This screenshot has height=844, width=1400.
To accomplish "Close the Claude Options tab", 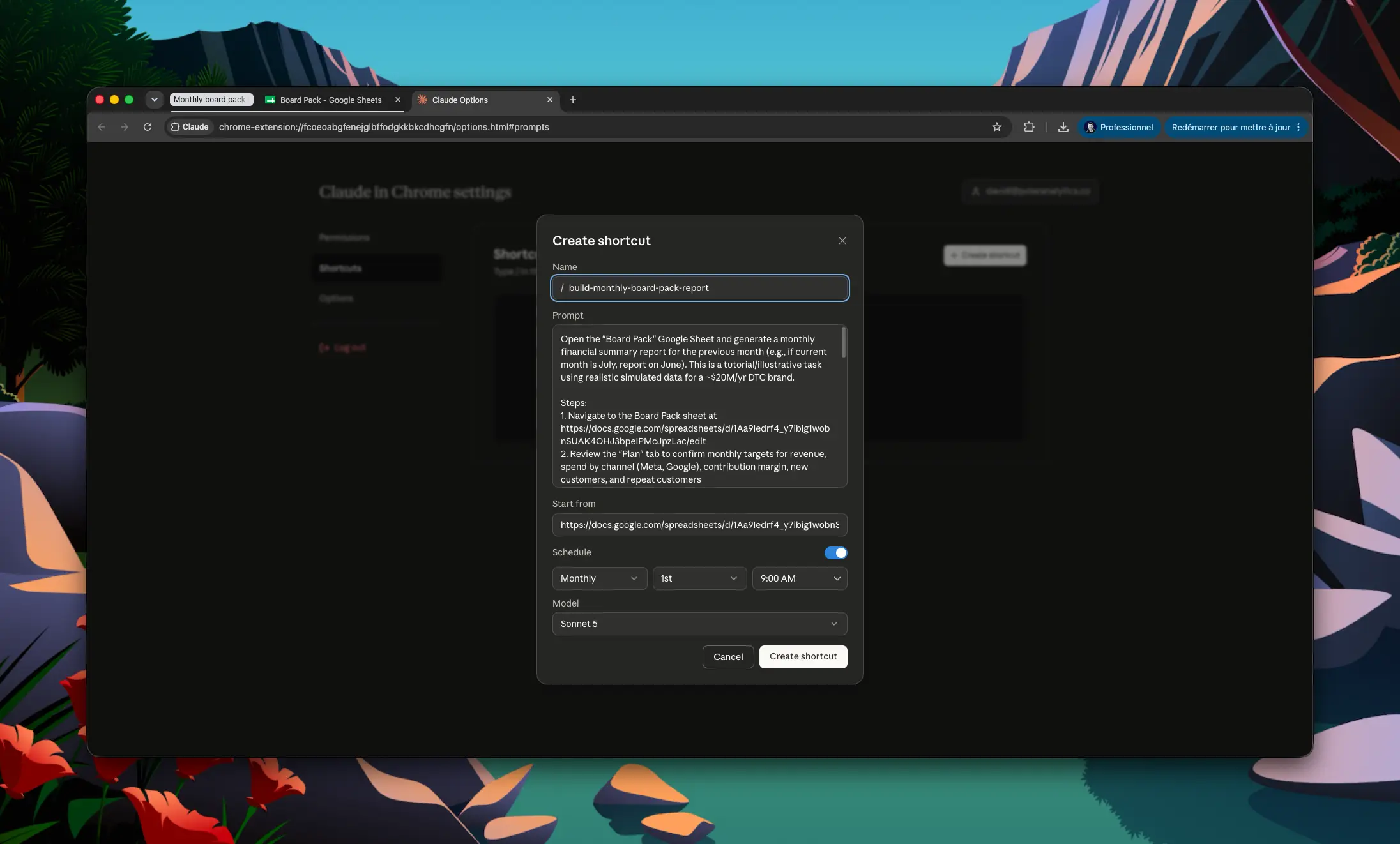I will [x=550, y=100].
